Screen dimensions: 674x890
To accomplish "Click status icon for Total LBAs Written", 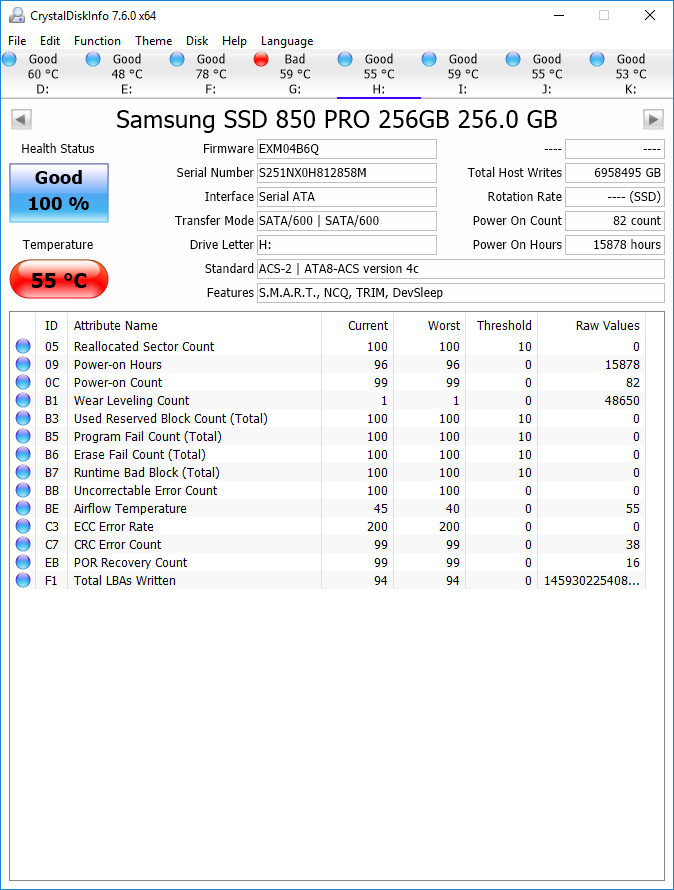I will click(x=23, y=581).
